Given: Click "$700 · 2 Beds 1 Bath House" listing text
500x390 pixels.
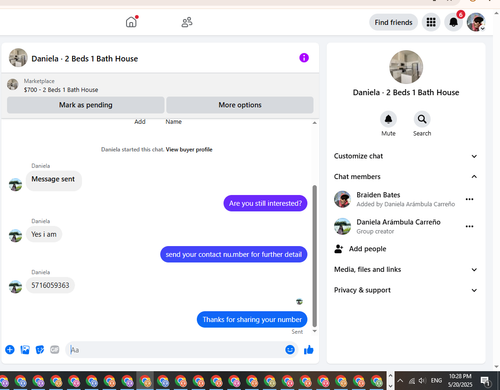Looking at the screenshot, I should coord(61,90).
